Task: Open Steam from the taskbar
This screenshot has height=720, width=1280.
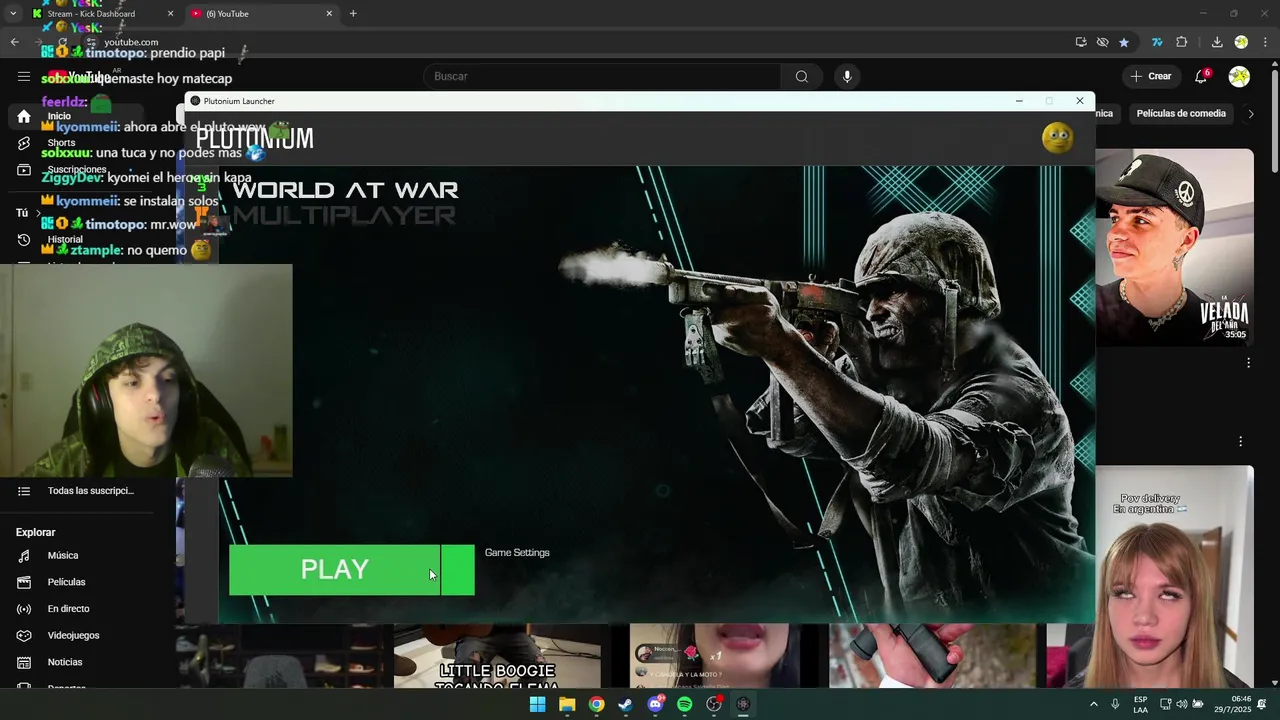Action: pyautogui.click(x=626, y=705)
